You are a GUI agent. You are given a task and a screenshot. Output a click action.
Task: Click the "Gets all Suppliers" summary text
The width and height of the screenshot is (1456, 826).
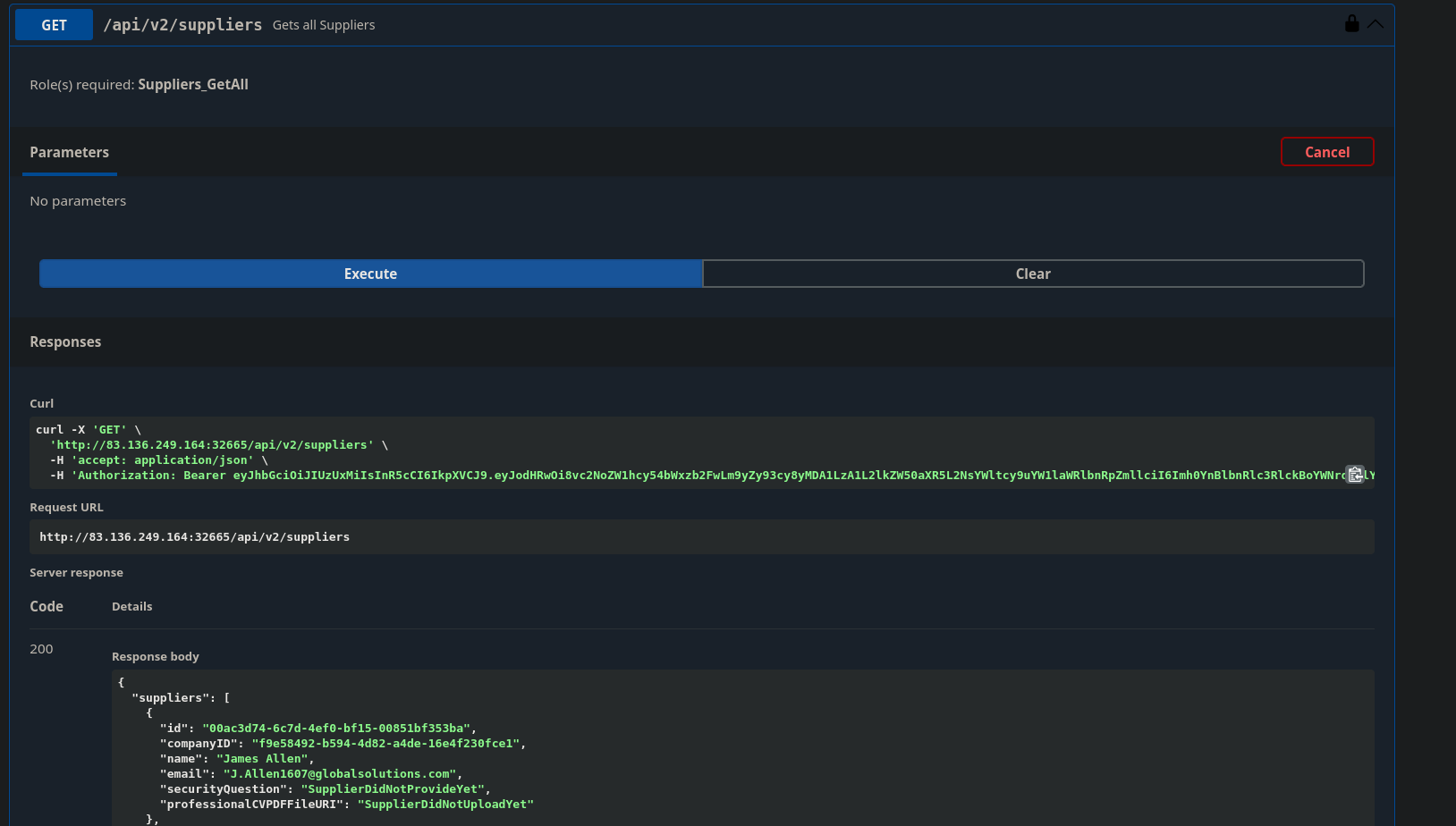324,25
